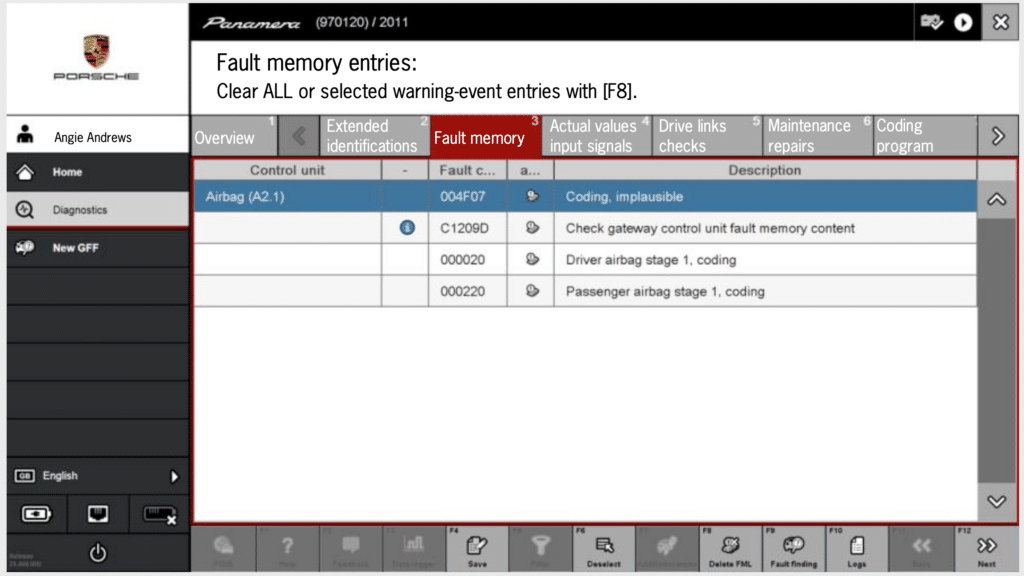Viewport: 1024px width, 576px height.
Task: Click fault code 000220
Action: 462,291
